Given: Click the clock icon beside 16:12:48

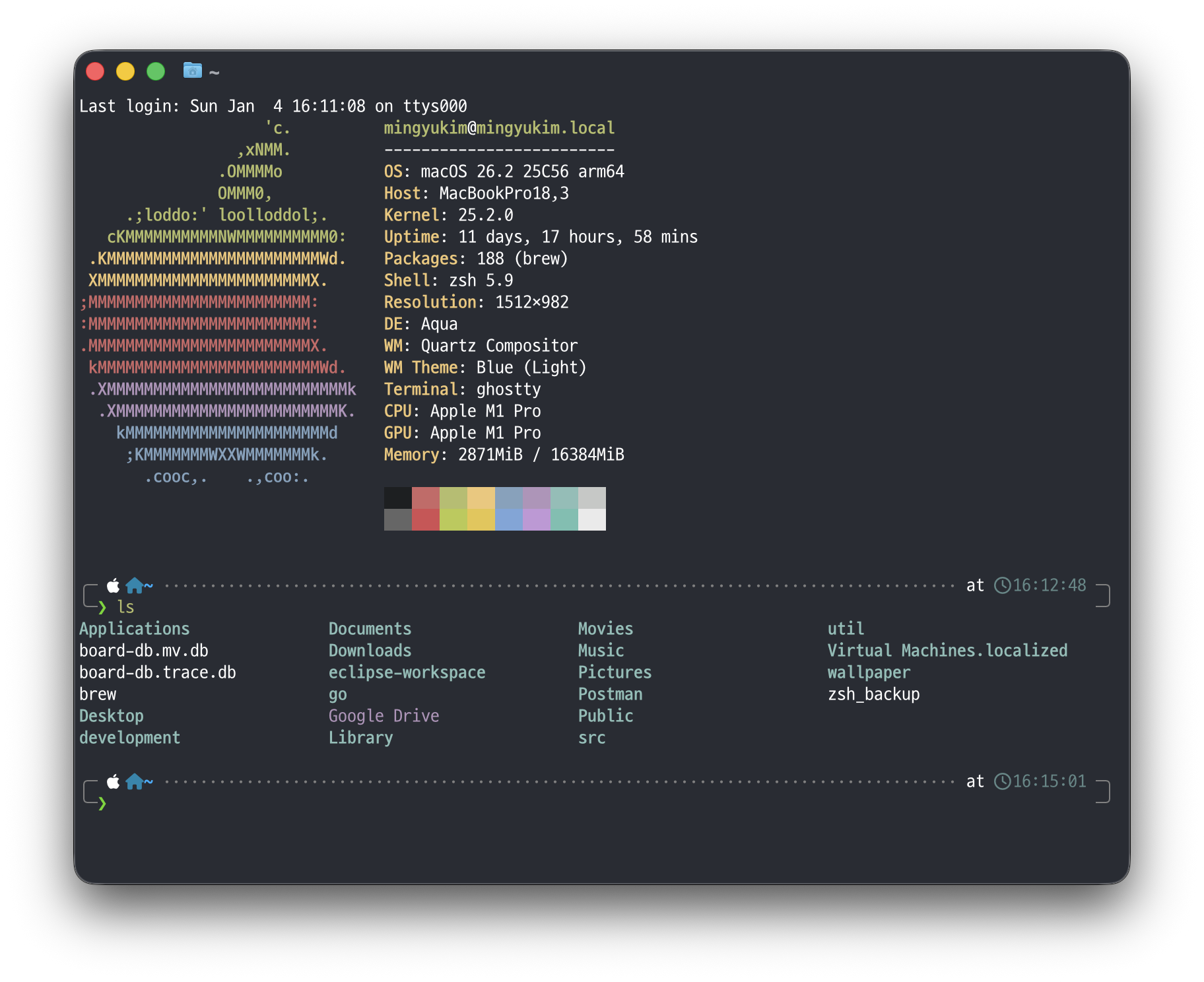Looking at the screenshot, I should (1002, 585).
